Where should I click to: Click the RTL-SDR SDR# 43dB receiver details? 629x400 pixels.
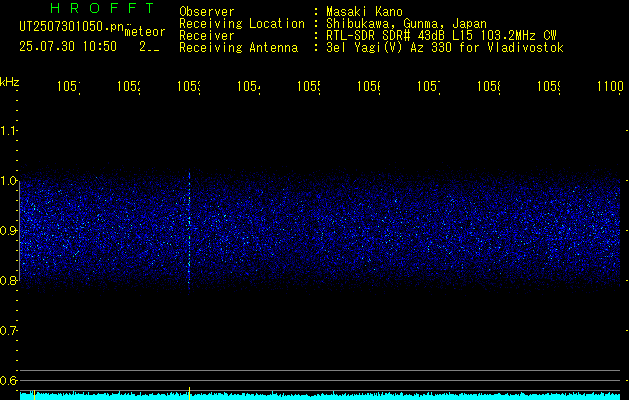point(441,36)
